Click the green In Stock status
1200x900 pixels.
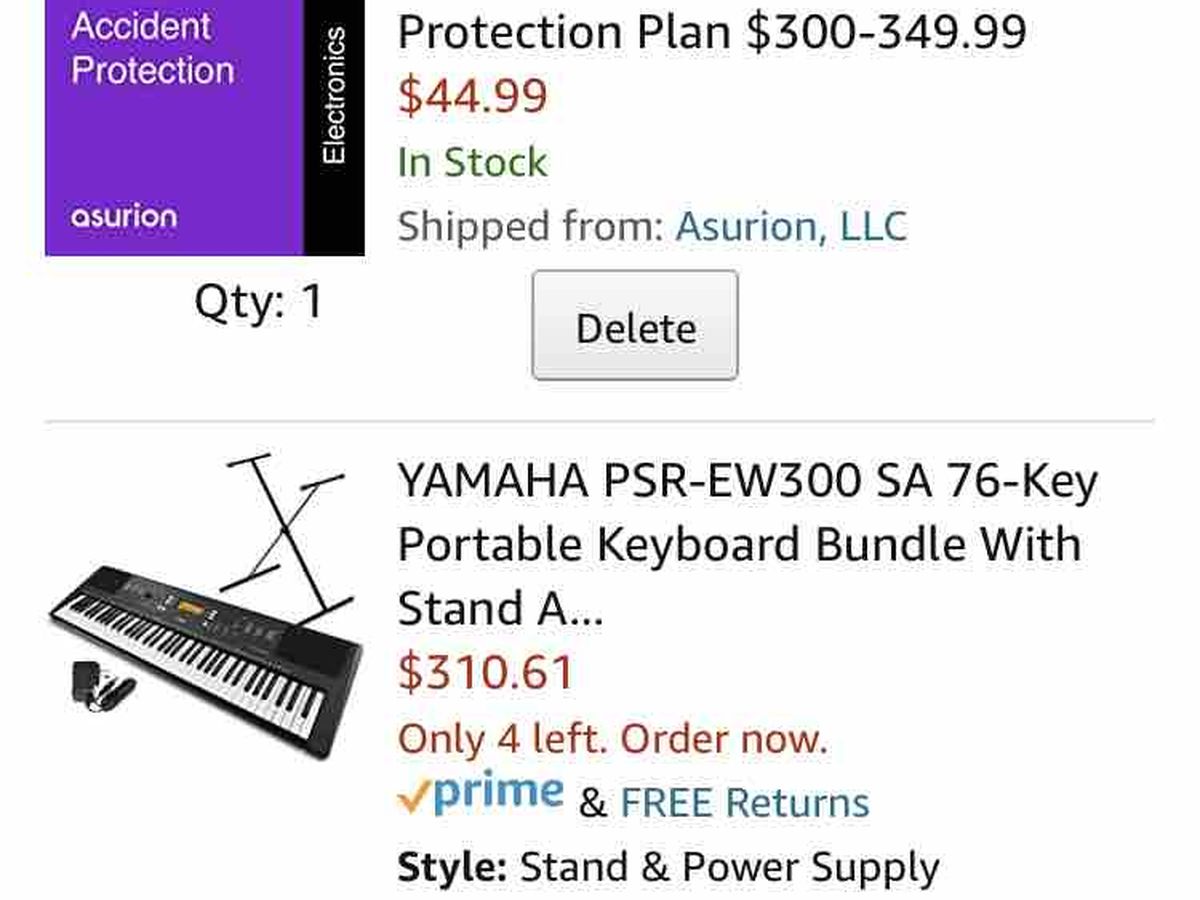(472, 162)
